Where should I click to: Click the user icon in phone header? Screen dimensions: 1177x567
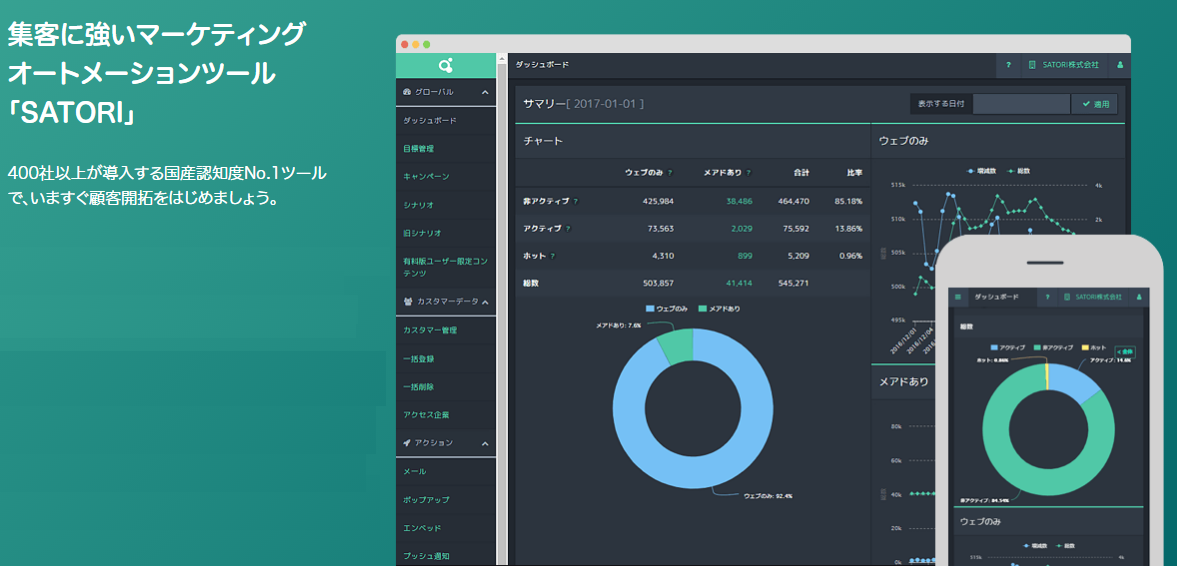pyautogui.click(x=1139, y=297)
